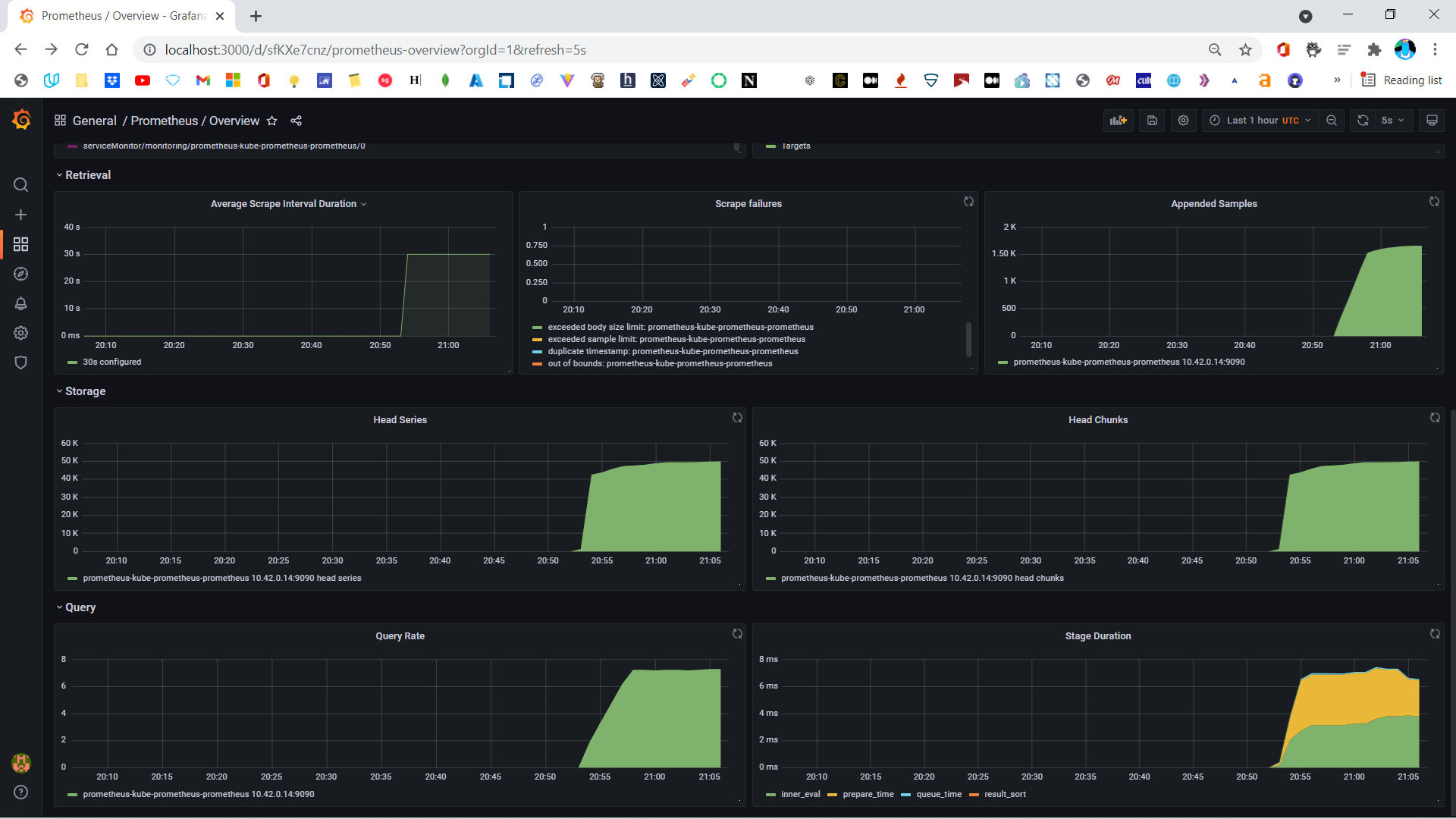Image resolution: width=1456 pixels, height=819 pixels.
Task: Select the Prometheus Overview browser tab
Action: pos(121,16)
